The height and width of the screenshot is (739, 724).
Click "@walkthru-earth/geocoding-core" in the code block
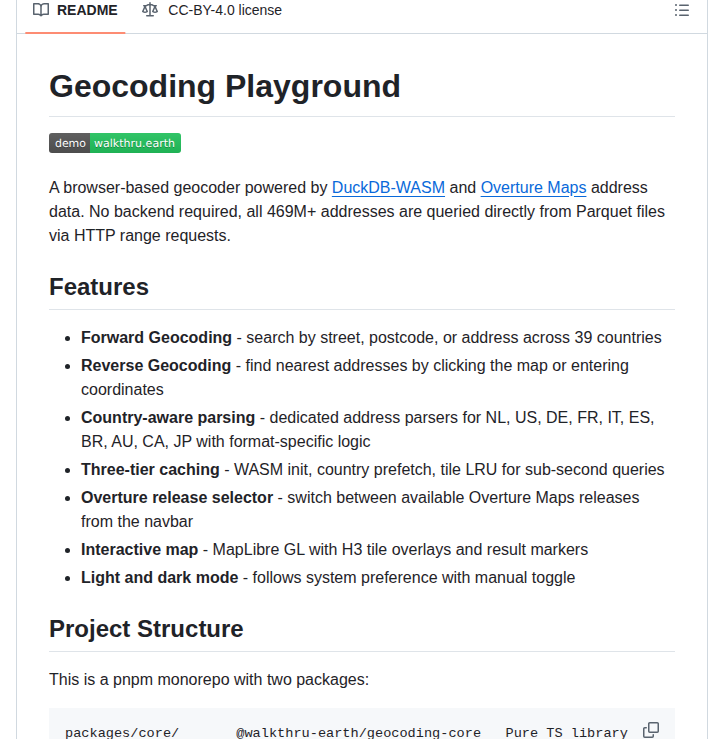pos(358,732)
